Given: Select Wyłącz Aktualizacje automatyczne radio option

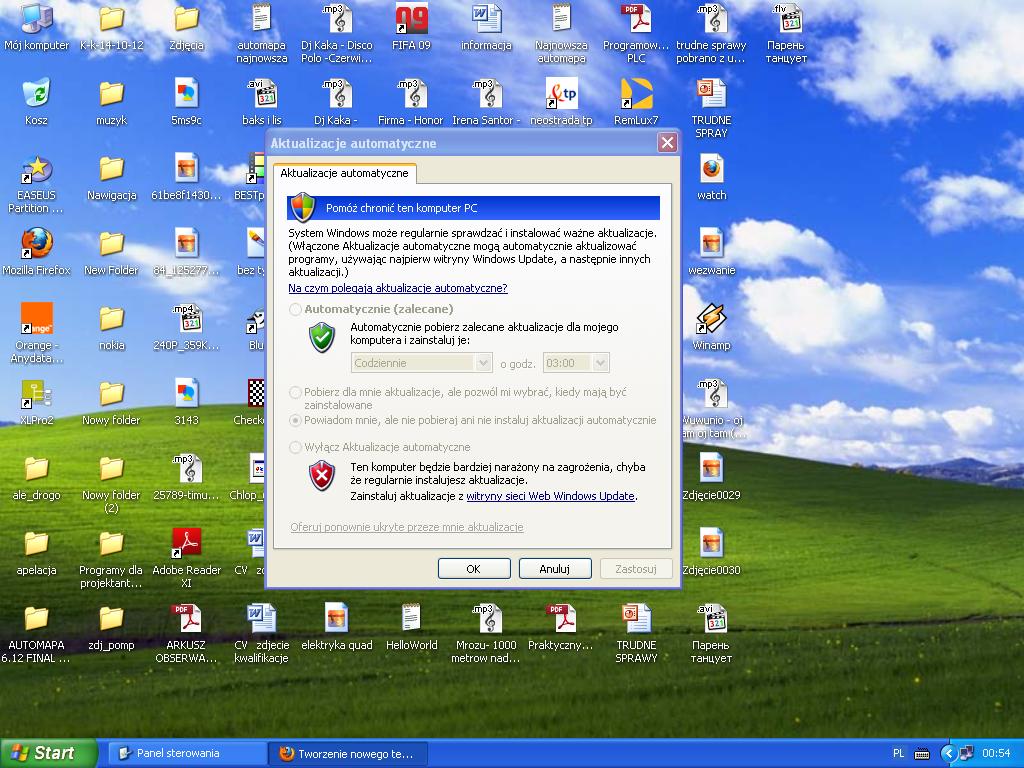Looking at the screenshot, I should [x=296, y=447].
